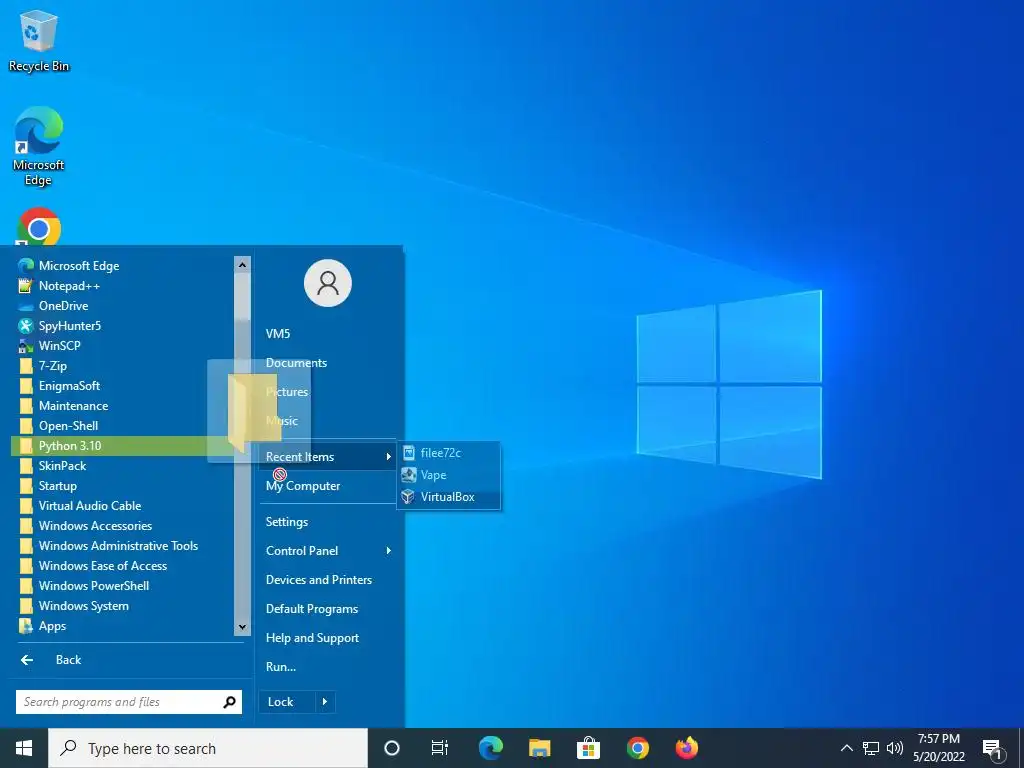Open Pictures from the start menu

pyautogui.click(x=287, y=392)
